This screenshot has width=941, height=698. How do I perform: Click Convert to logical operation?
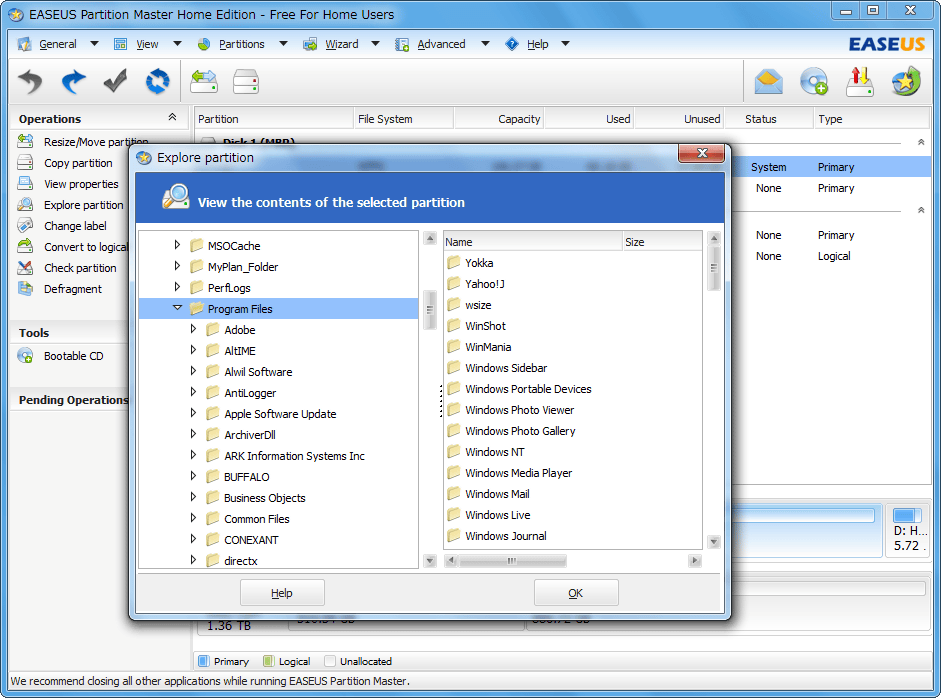85,247
